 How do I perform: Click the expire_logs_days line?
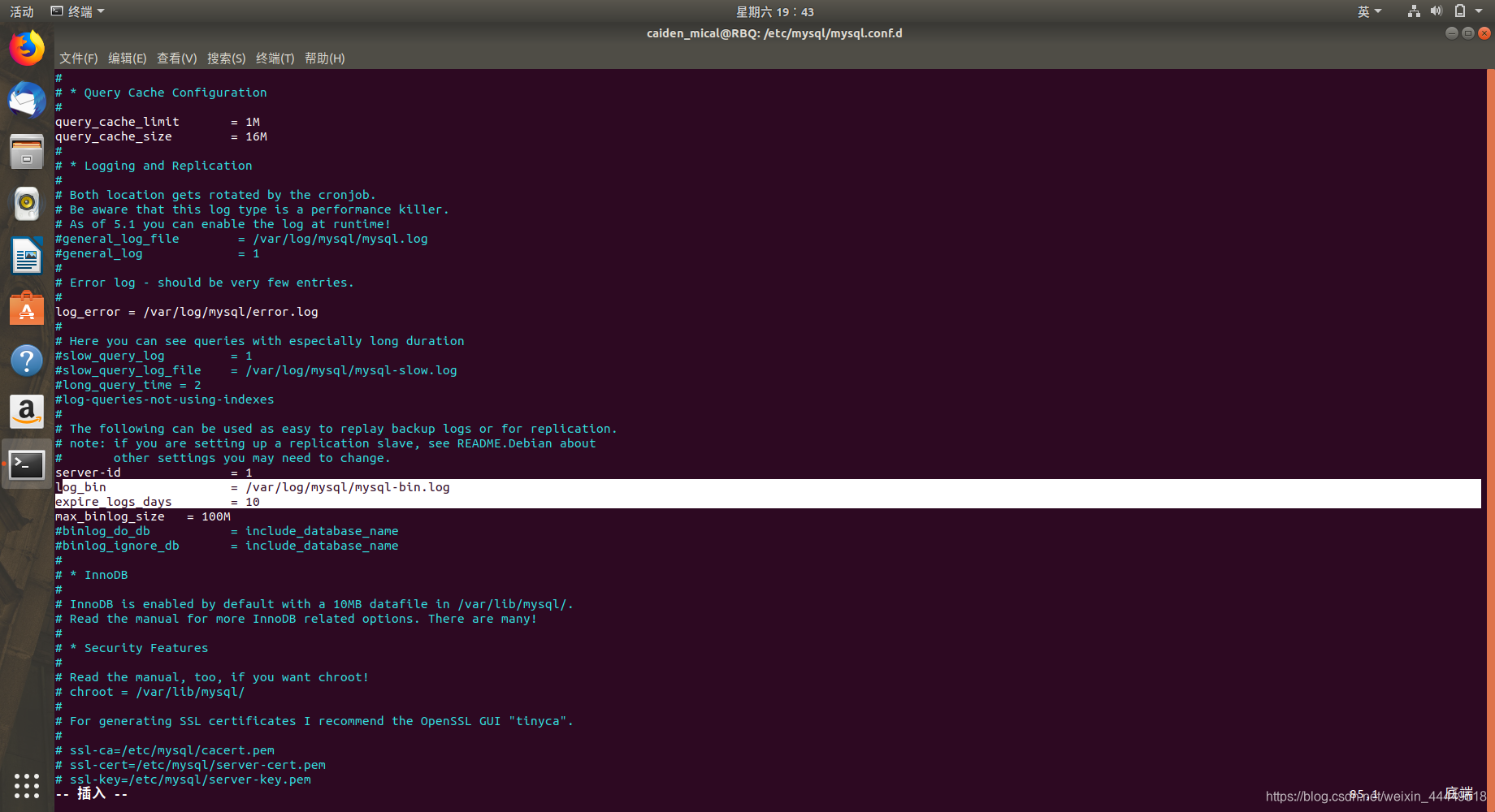click(768, 502)
